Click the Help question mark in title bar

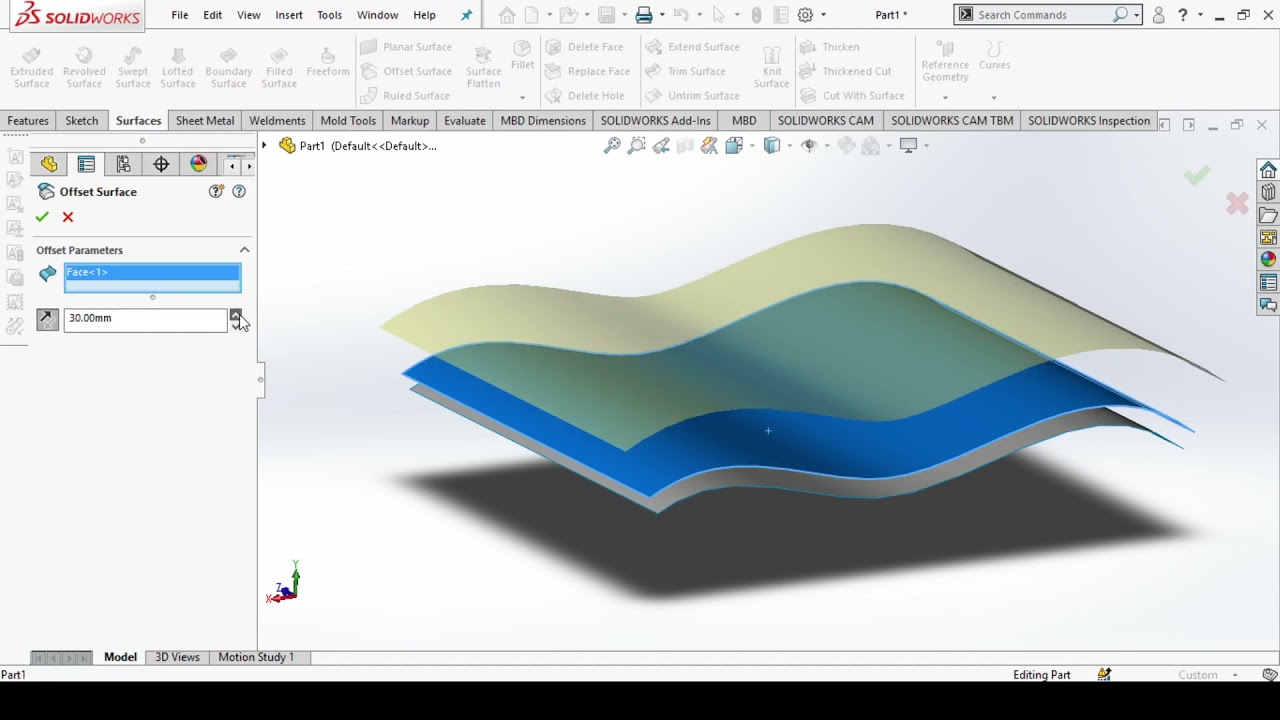tap(1183, 15)
